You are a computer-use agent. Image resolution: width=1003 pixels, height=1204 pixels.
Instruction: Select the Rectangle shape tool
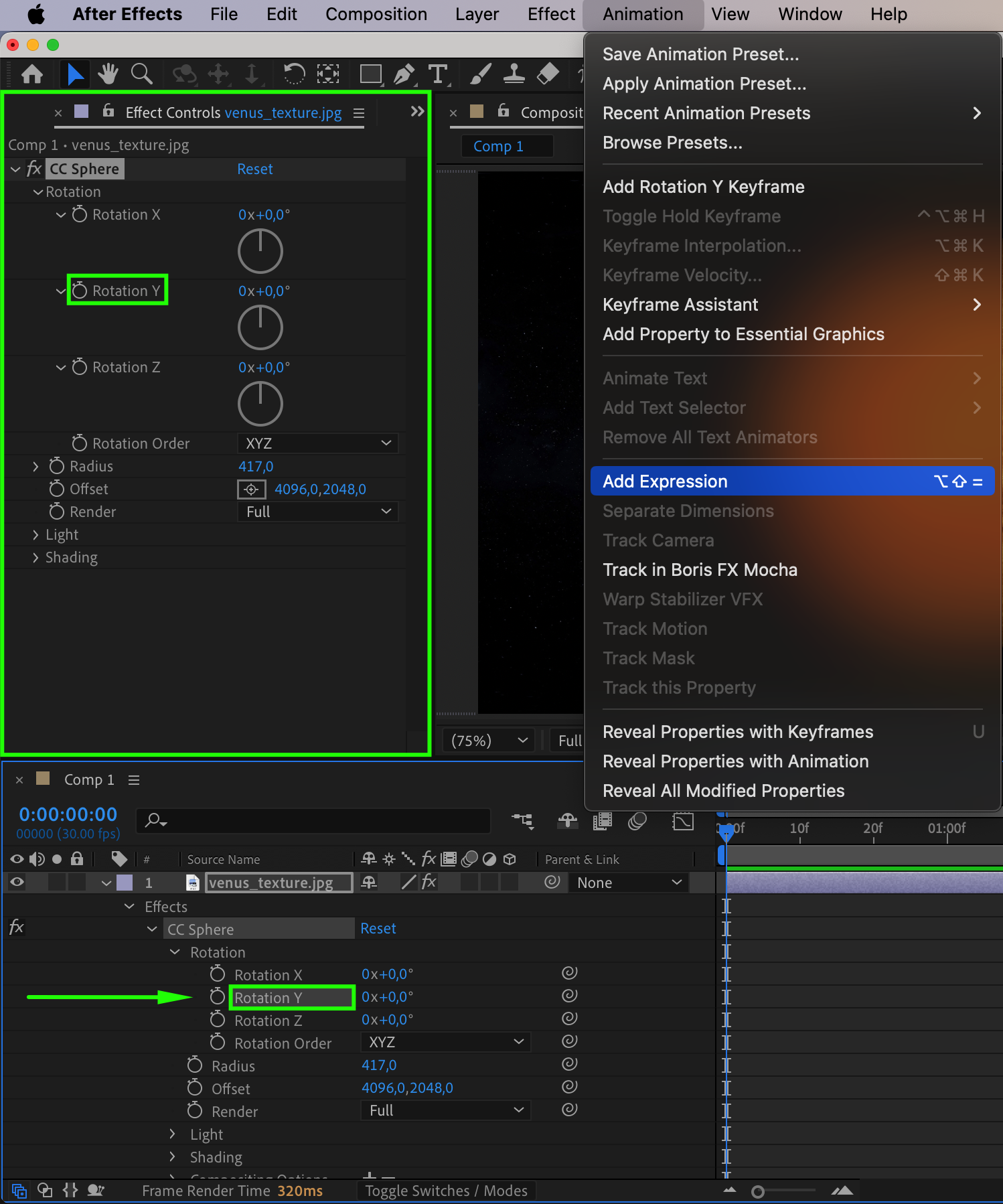pos(370,74)
